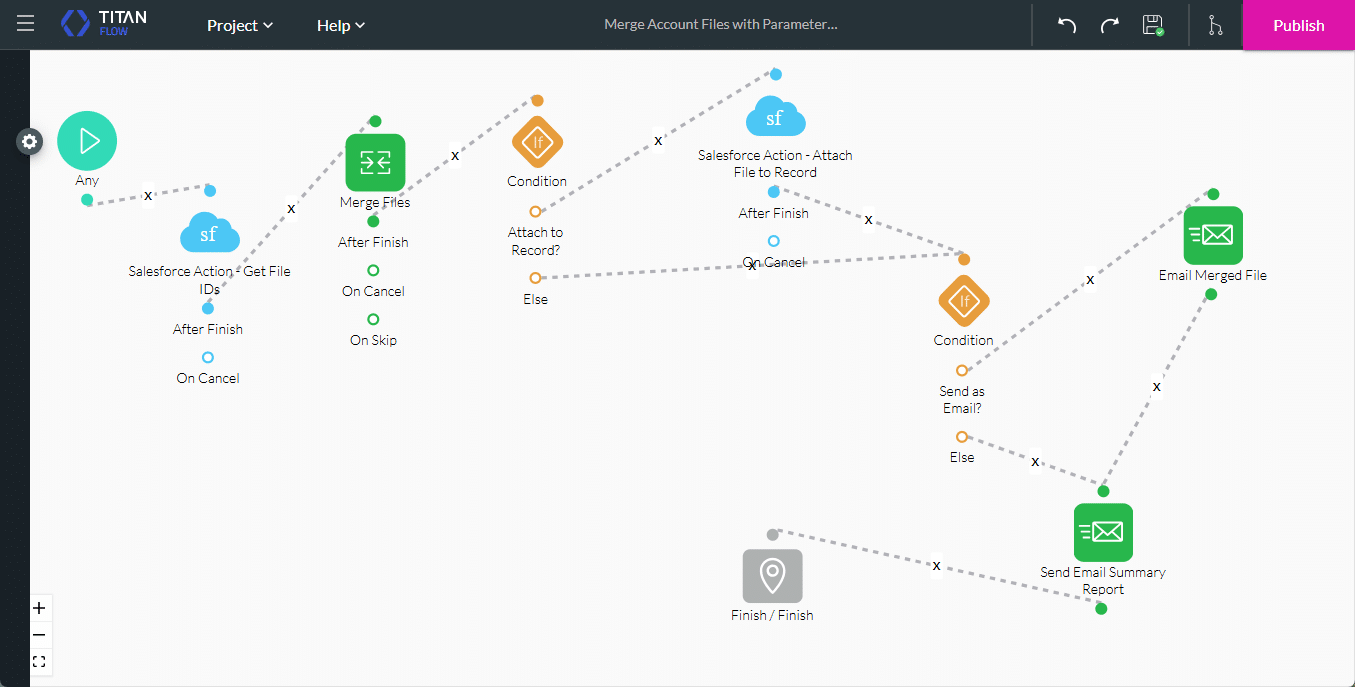Delete the connector from Send as Email? Else to Summary Report

(1035, 462)
